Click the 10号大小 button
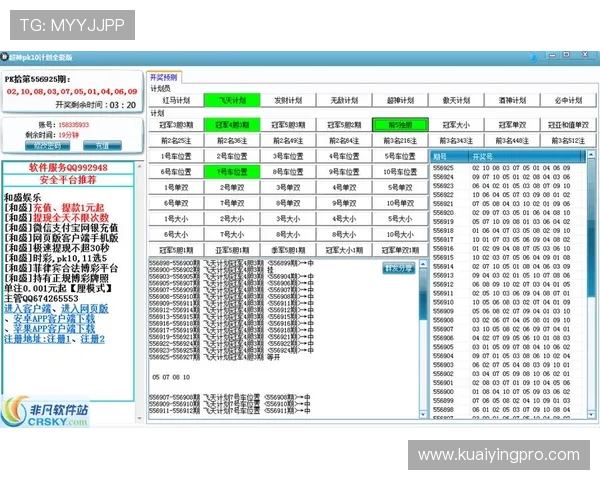The width and height of the screenshot is (600, 480). point(400,235)
